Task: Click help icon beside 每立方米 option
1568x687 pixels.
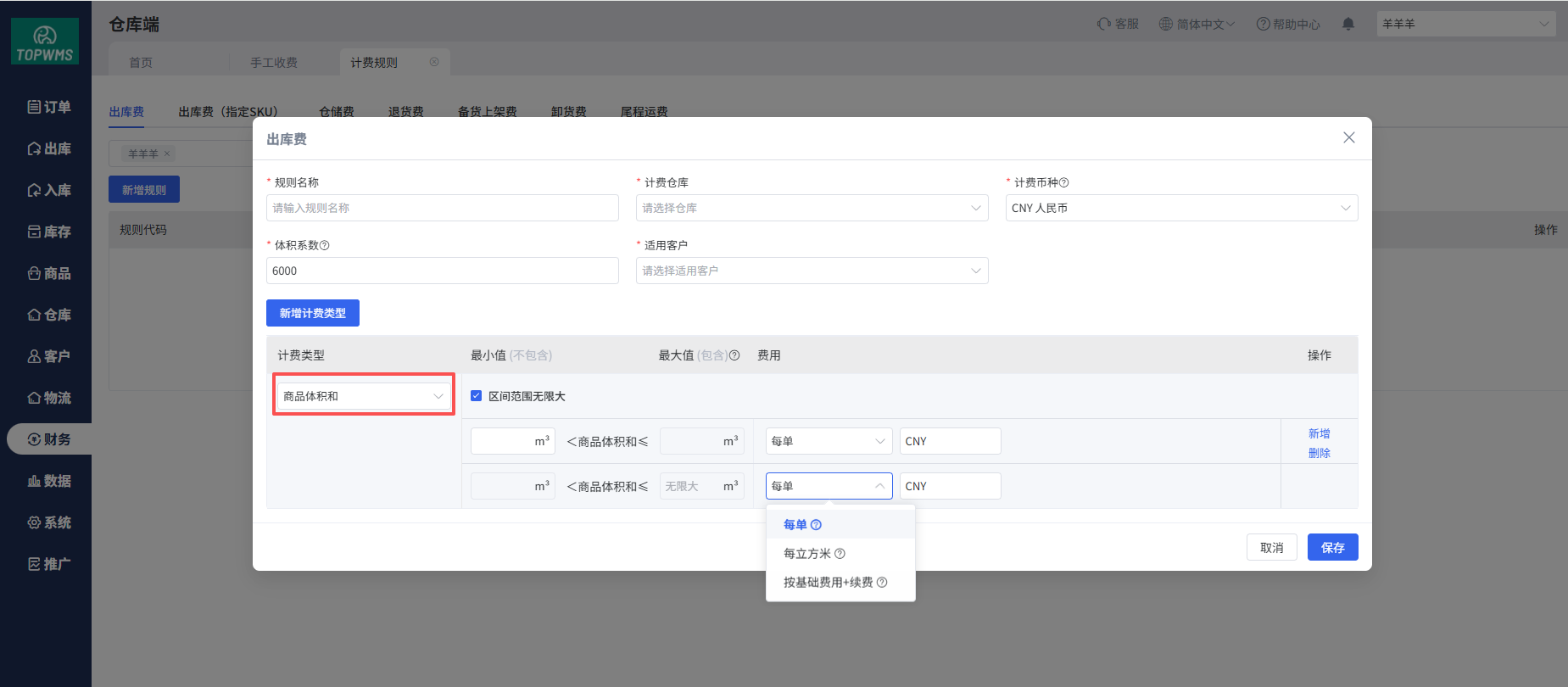Action: click(840, 554)
